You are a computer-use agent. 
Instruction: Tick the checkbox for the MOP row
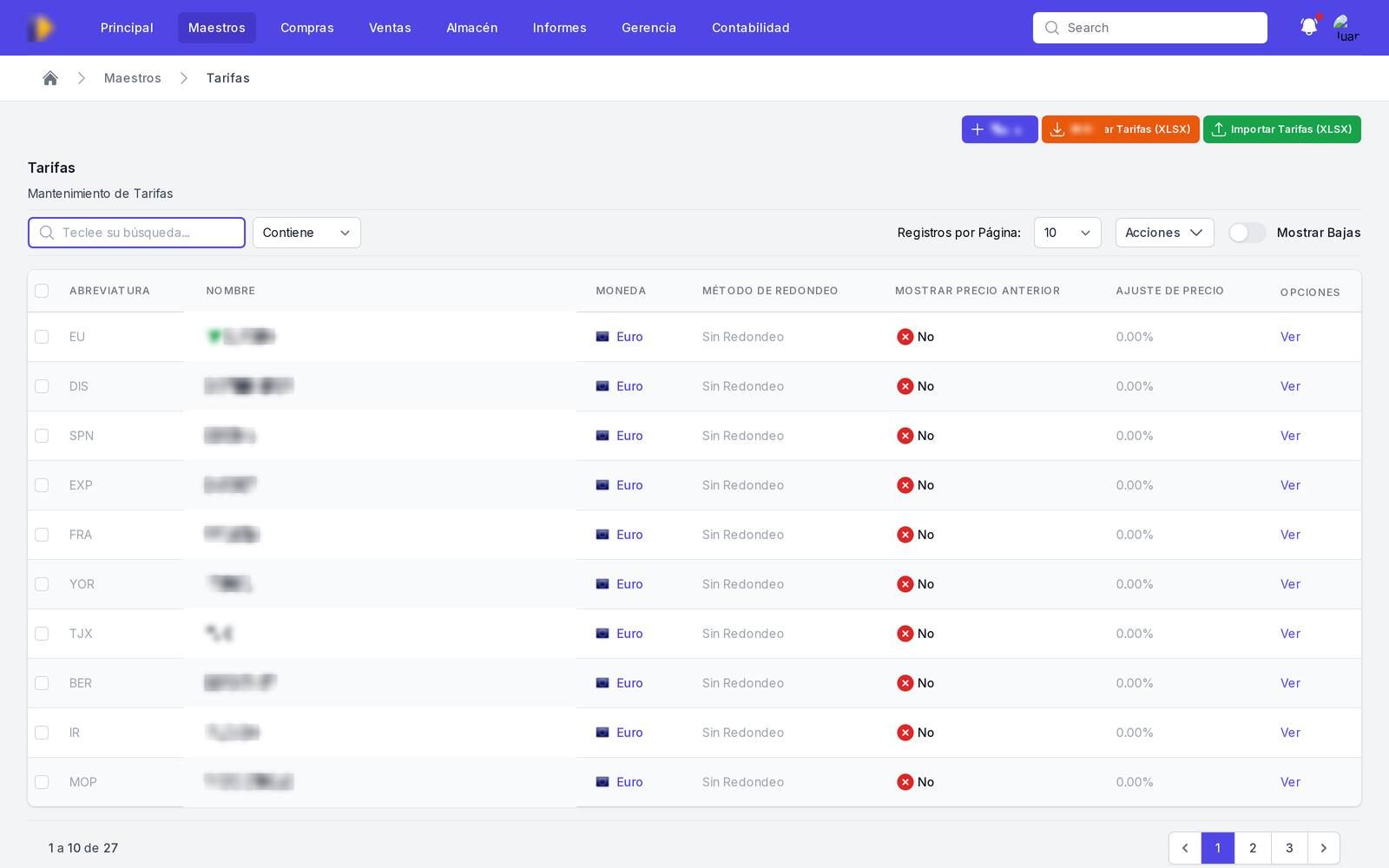click(42, 782)
